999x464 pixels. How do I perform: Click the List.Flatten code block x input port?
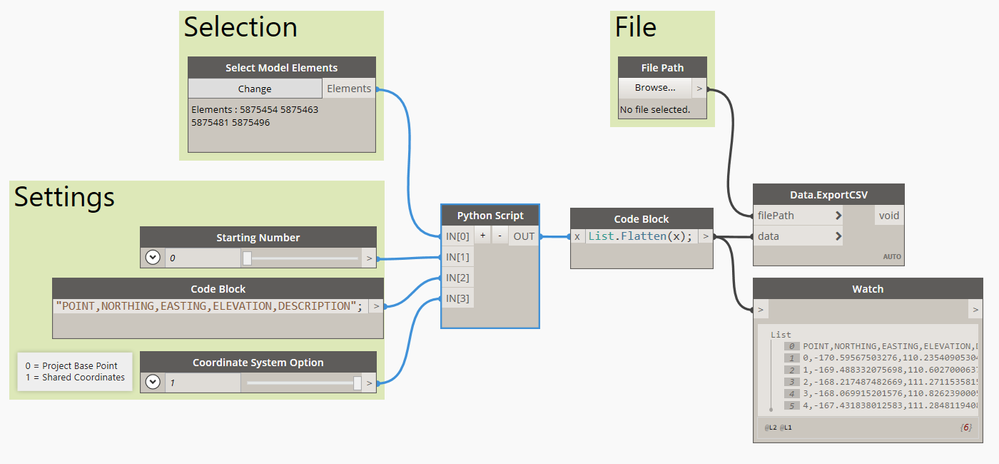click(x=577, y=236)
